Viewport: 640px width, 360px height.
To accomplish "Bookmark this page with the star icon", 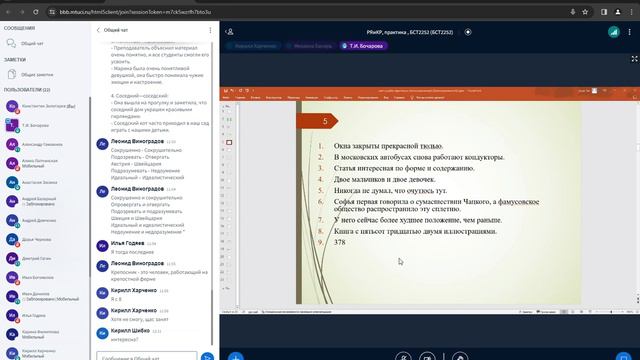I will [x=585, y=12].
